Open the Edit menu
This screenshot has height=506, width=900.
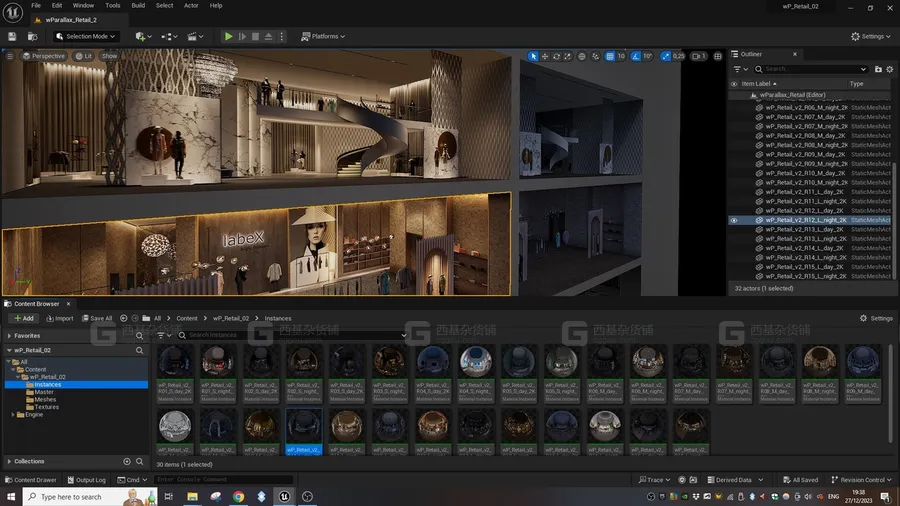point(57,5)
